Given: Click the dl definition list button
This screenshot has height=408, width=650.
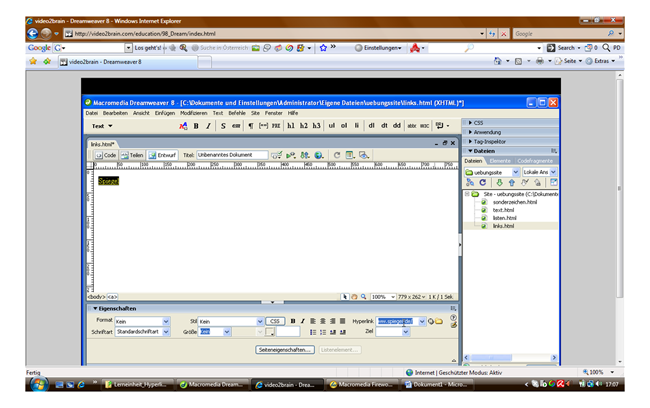Looking at the screenshot, I should [371, 126].
